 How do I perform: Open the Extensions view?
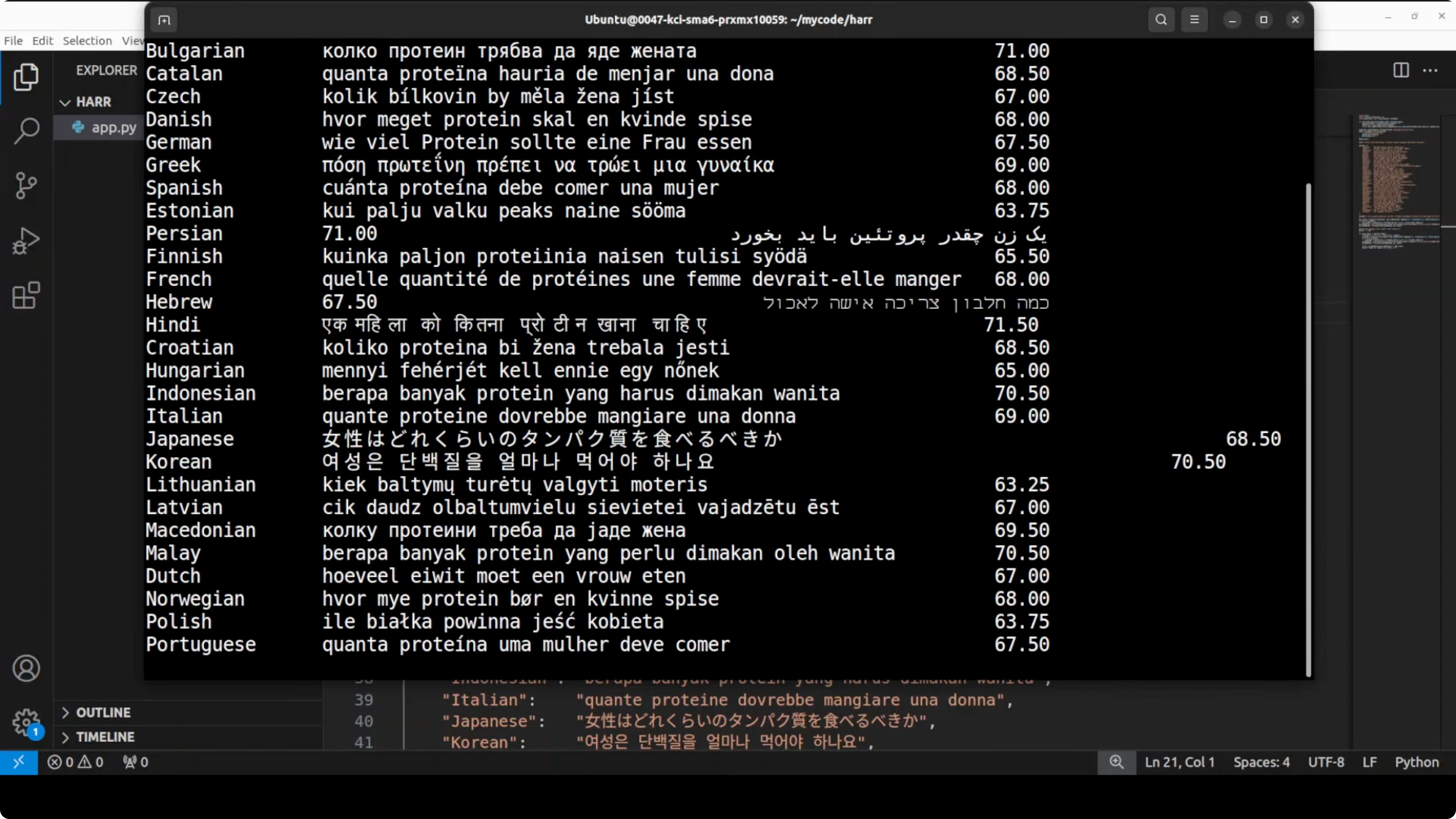point(26,295)
